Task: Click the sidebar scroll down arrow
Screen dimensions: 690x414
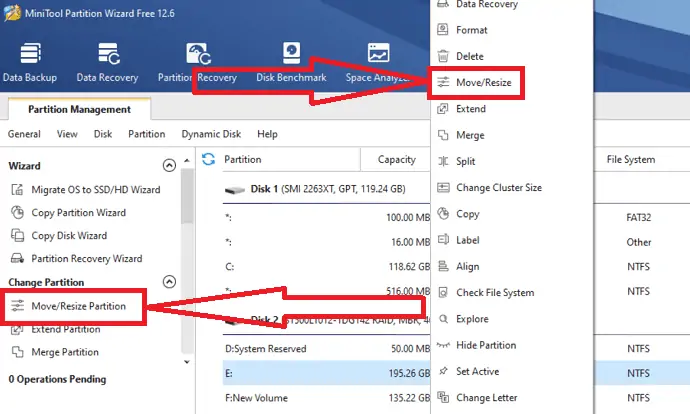Action: (187, 362)
